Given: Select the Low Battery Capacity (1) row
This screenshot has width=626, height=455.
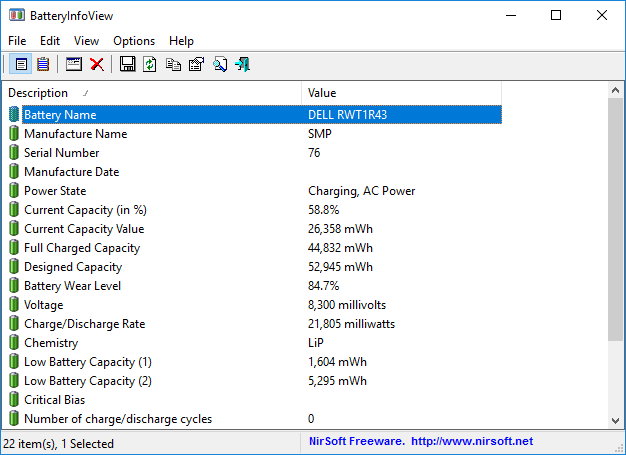Looking at the screenshot, I should point(256,362).
